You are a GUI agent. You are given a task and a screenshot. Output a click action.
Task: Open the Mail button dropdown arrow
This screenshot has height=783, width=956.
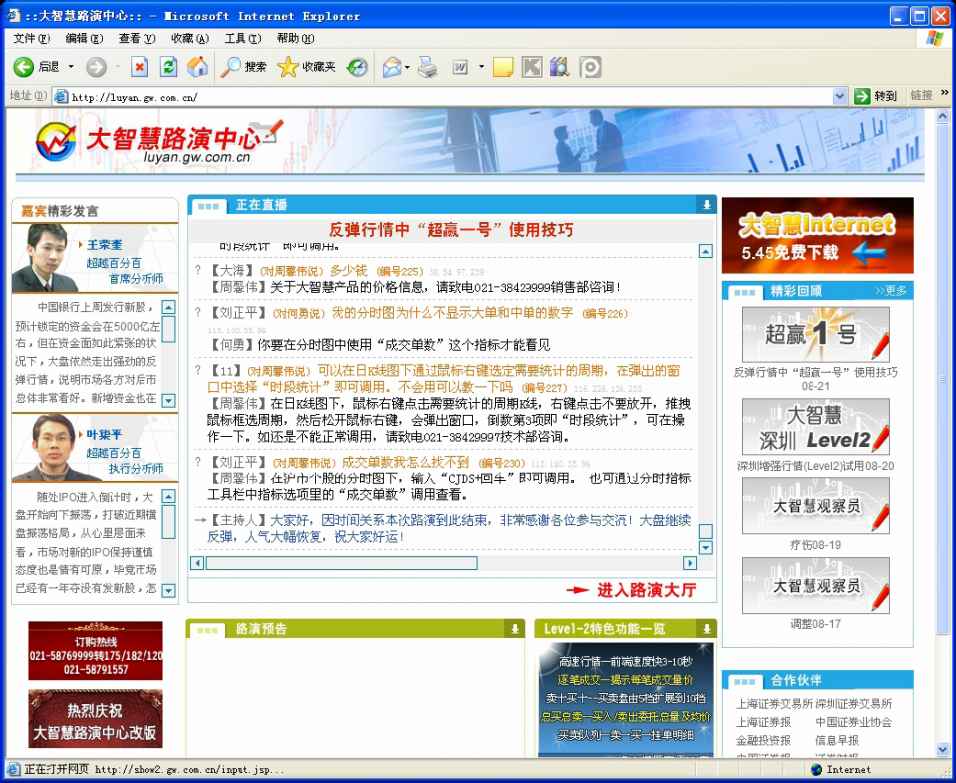point(407,66)
